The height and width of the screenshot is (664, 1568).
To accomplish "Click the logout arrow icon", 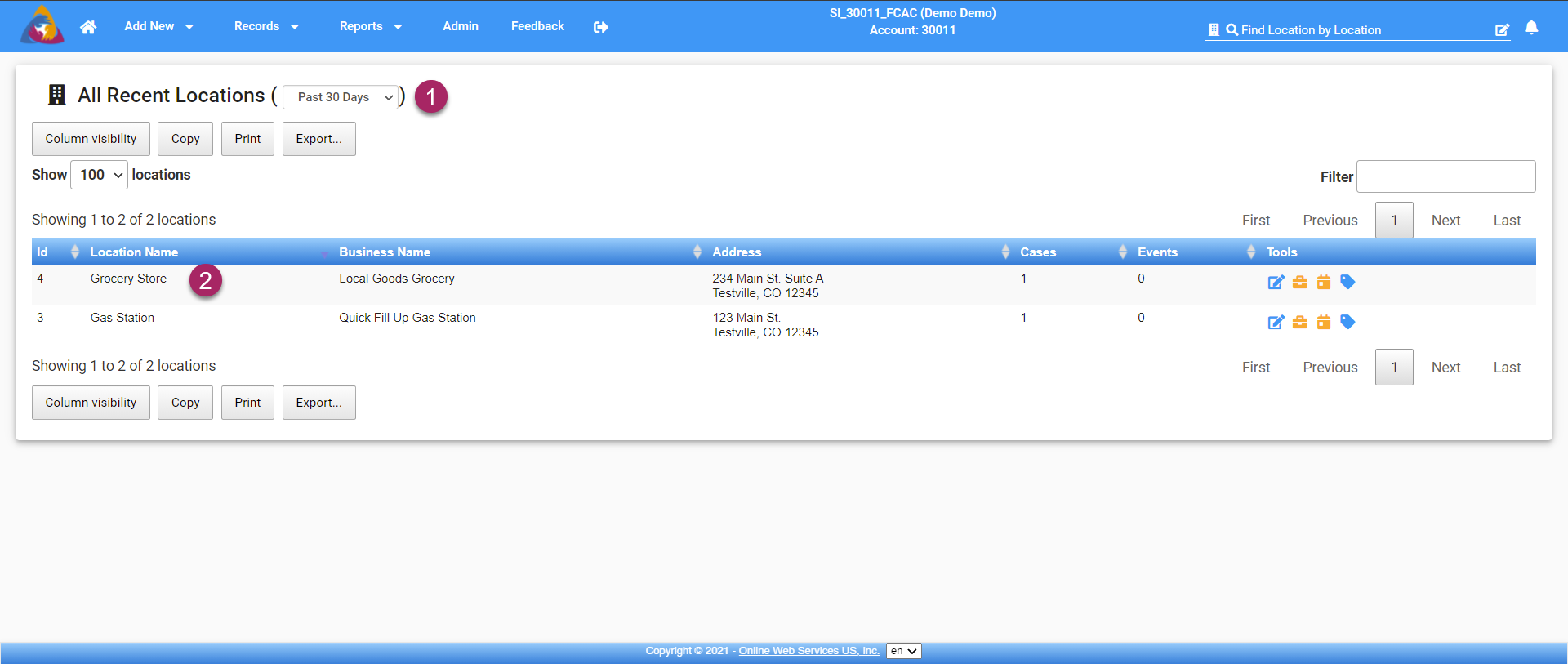I will pos(601,27).
